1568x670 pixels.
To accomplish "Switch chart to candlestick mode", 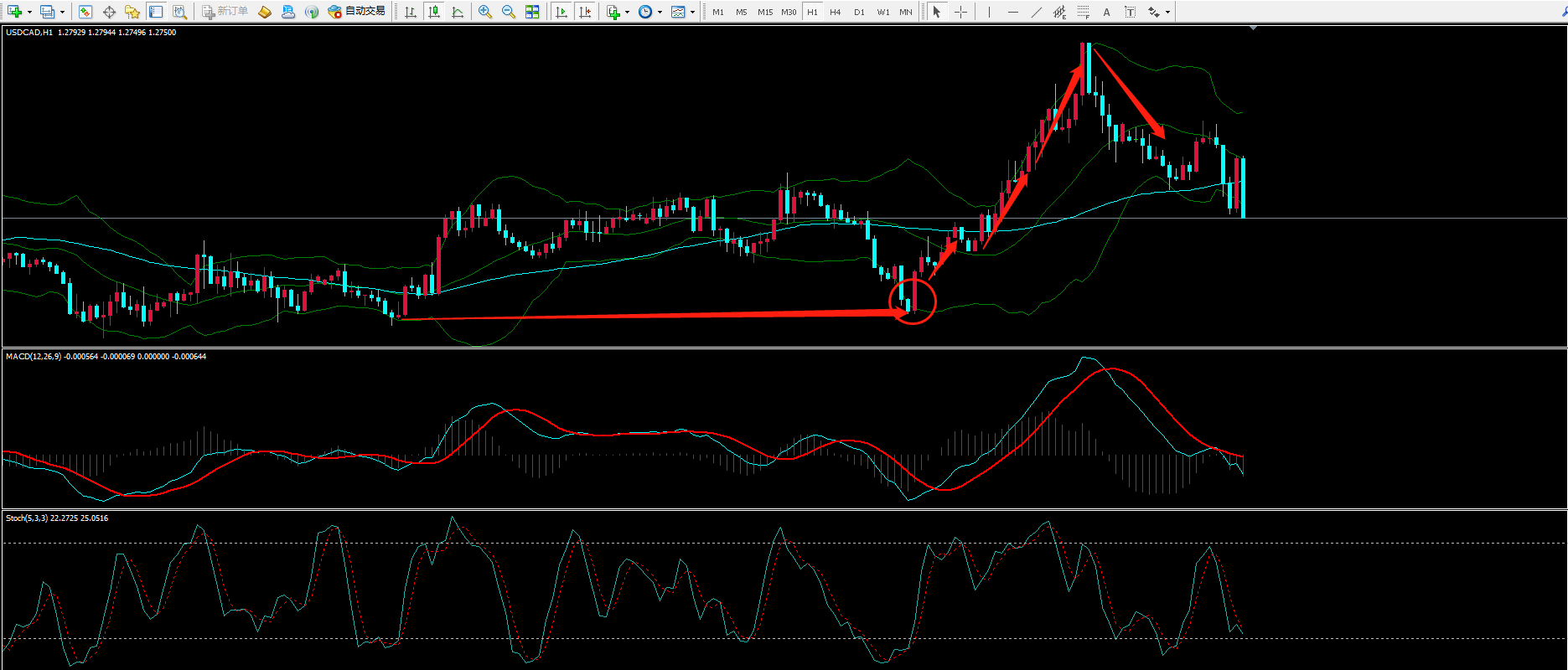I will point(433,12).
